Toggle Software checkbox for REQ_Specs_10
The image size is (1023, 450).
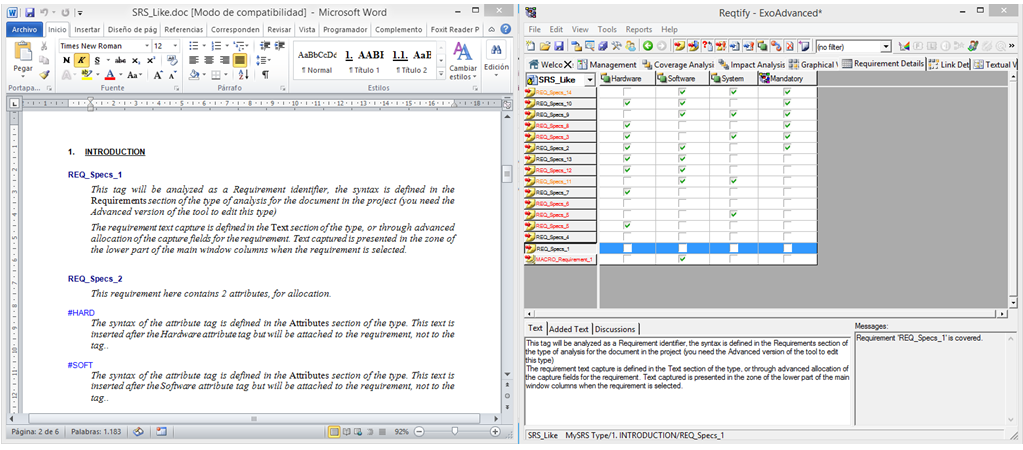point(682,104)
